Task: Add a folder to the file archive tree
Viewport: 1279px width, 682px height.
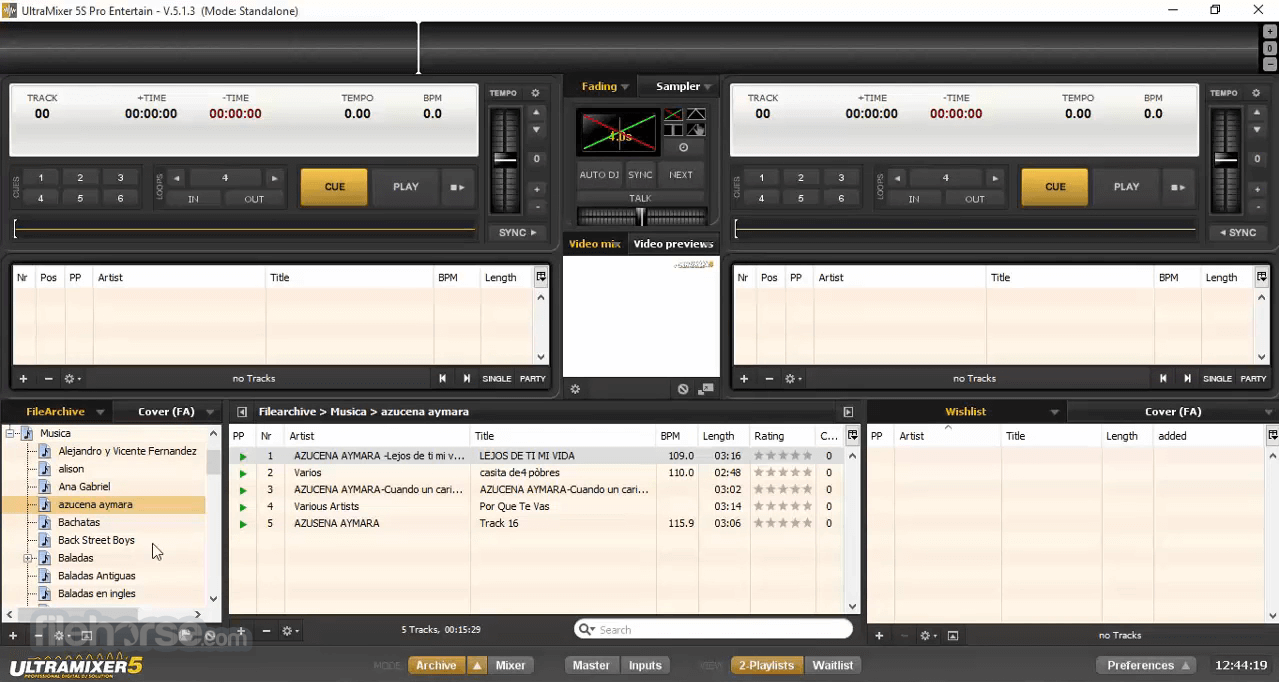Action: 13,635
